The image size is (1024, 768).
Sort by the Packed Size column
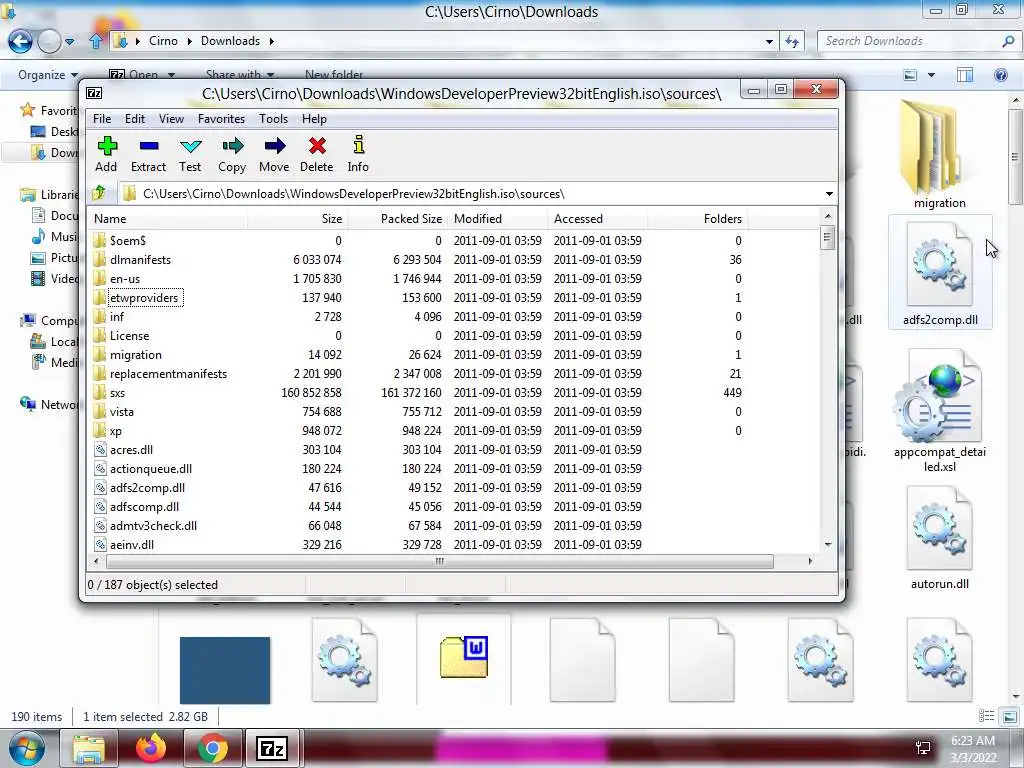(397, 219)
